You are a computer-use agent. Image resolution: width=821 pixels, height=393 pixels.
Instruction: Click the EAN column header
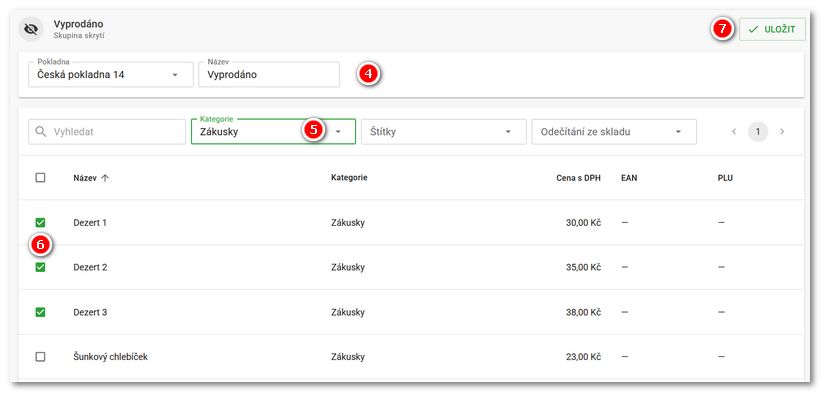point(629,178)
